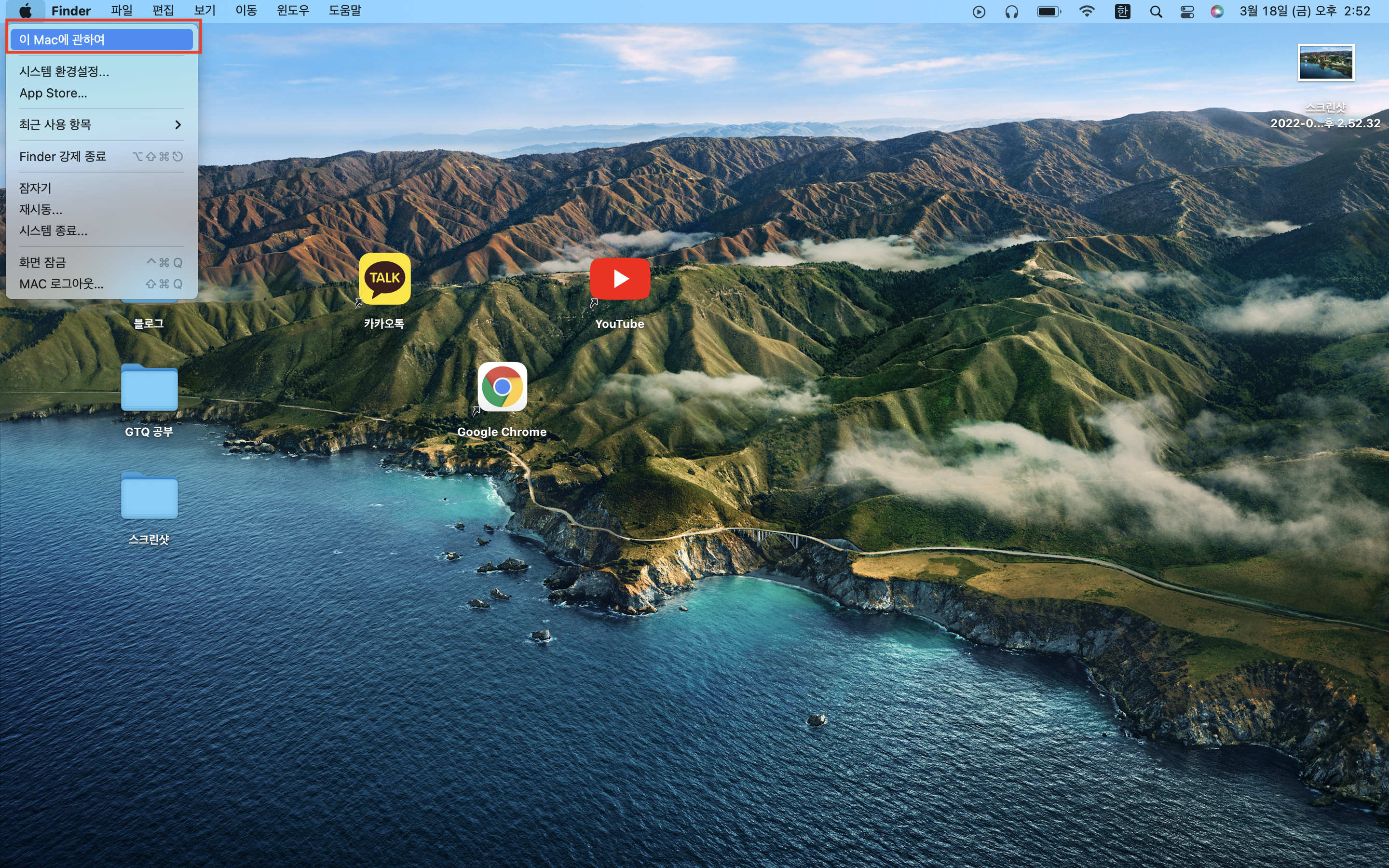Screen dimensions: 1389x868
Task: Open the Google Chrome shortcut icon
Action: (502, 388)
